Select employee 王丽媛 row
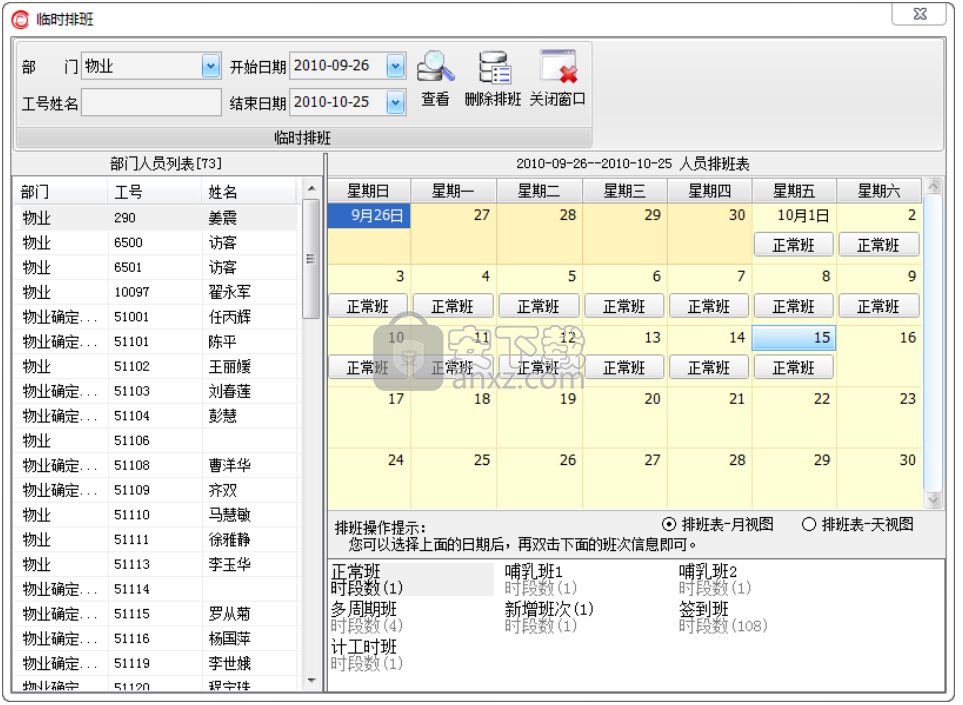Viewport: 963px width, 705px height. pyautogui.click(x=157, y=367)
